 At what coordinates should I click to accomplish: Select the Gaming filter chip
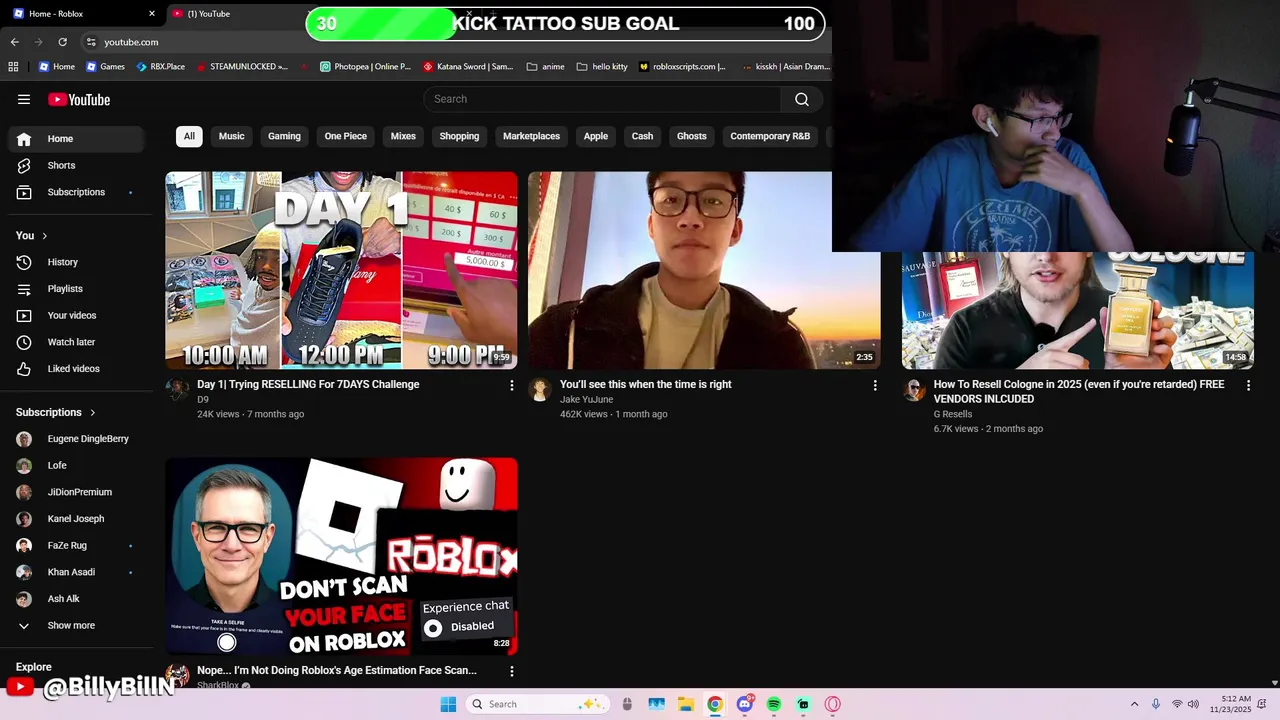(284, 136)
